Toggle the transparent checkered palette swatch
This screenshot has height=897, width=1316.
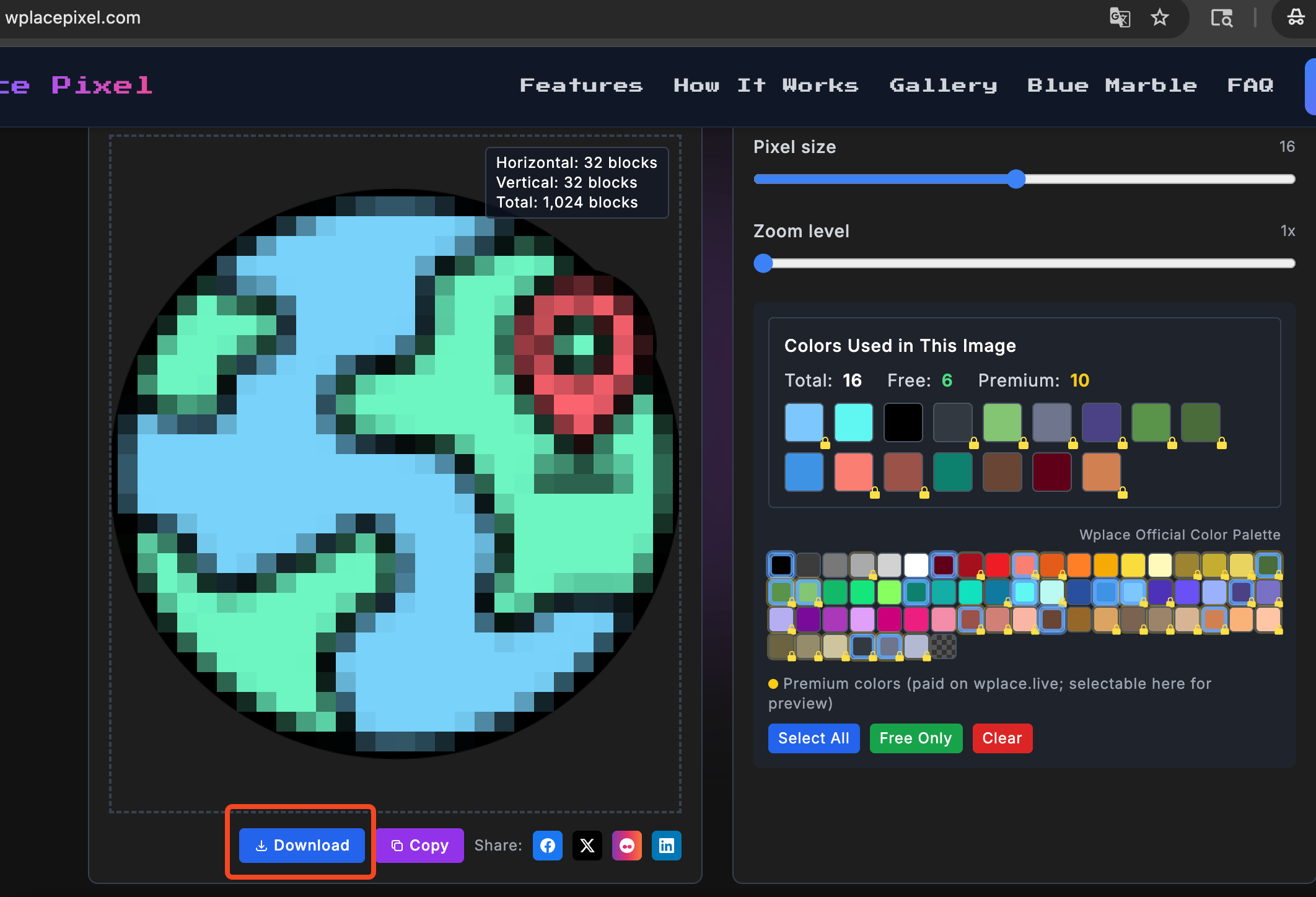tap(943, 647)
